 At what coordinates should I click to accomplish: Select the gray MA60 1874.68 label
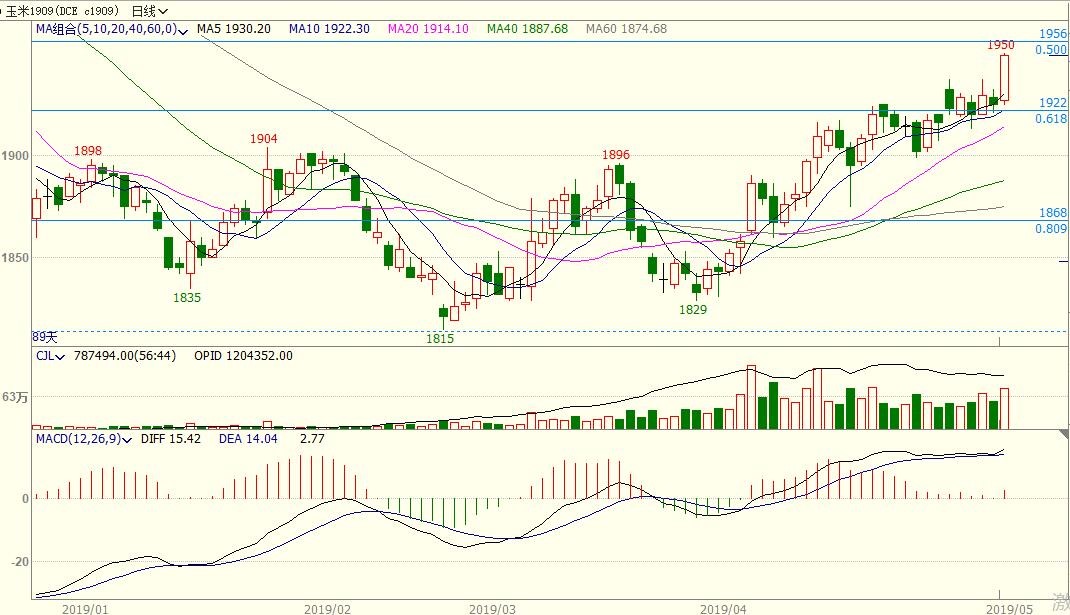pyautogui.click(x=626, y=30)
